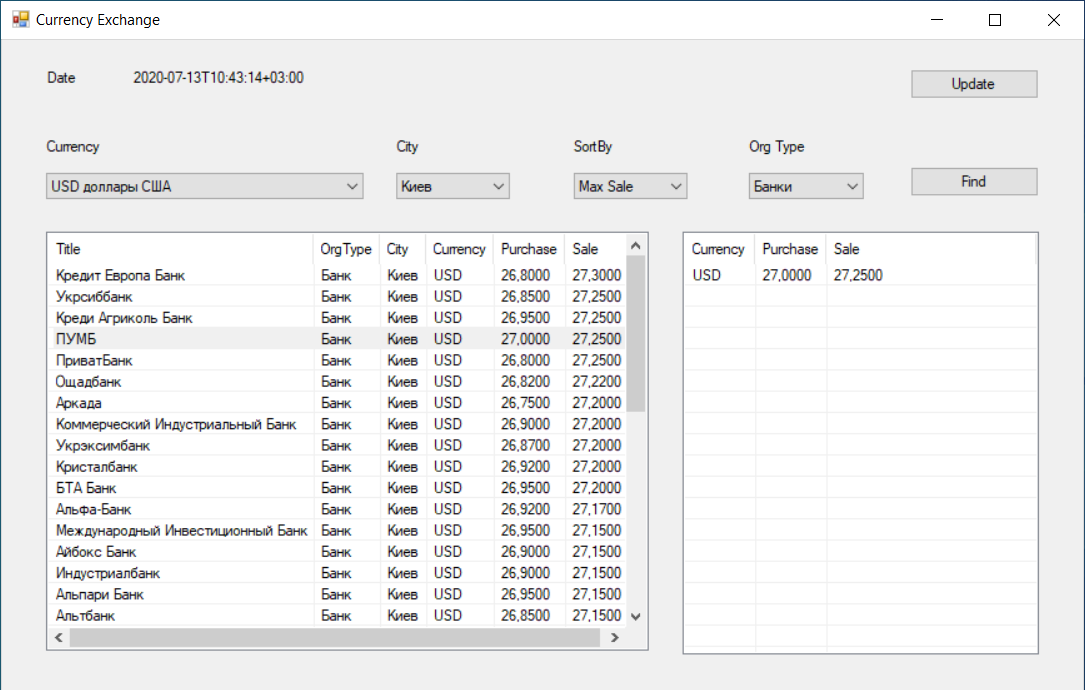Click the vertical scrollbar thumb of bank list
The height and width of the screenshot is (690, 1085).
(x=636, y=334)
